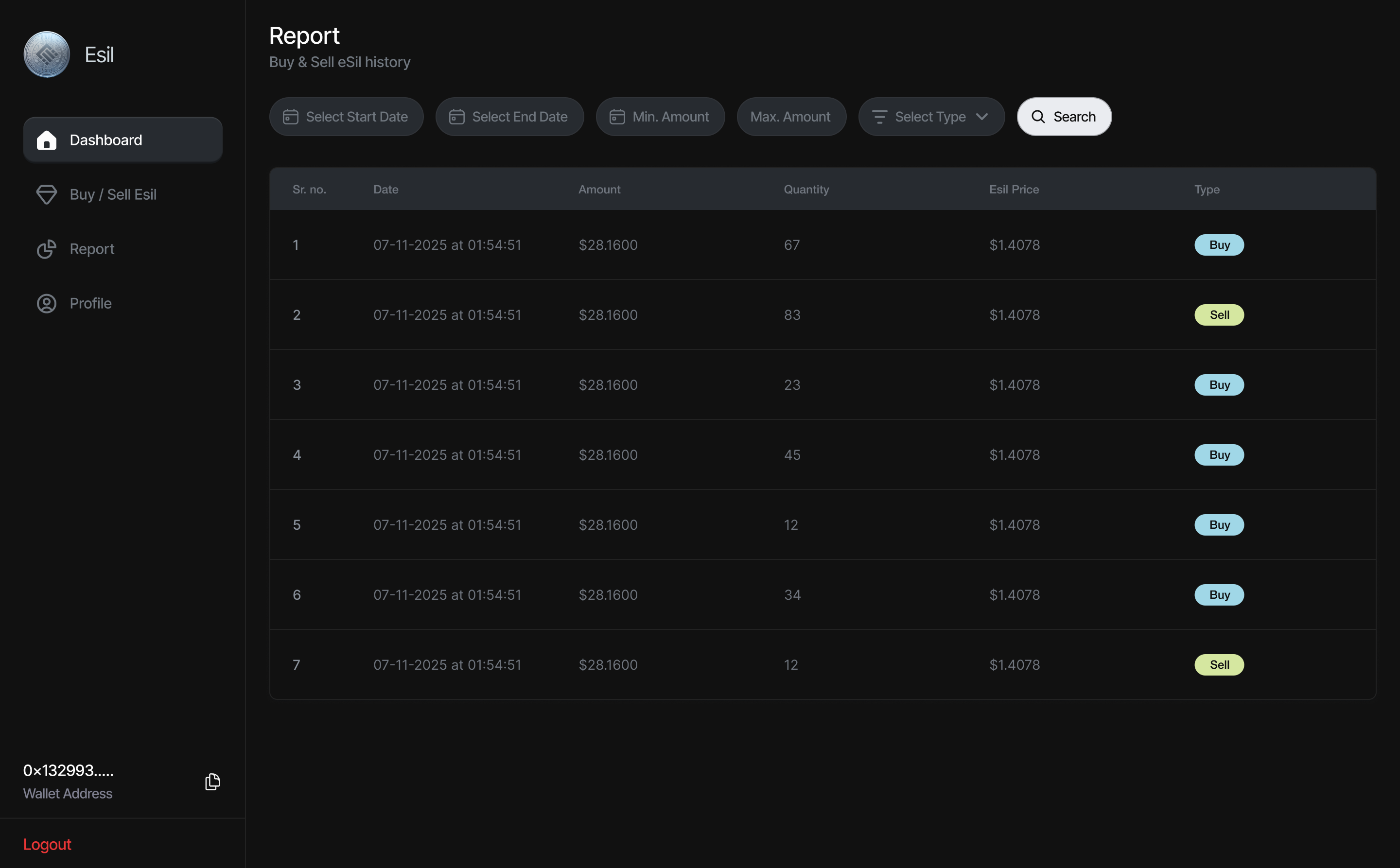
Task: Expand the Select Type dropdown chevron
Action: click(982, 117)
